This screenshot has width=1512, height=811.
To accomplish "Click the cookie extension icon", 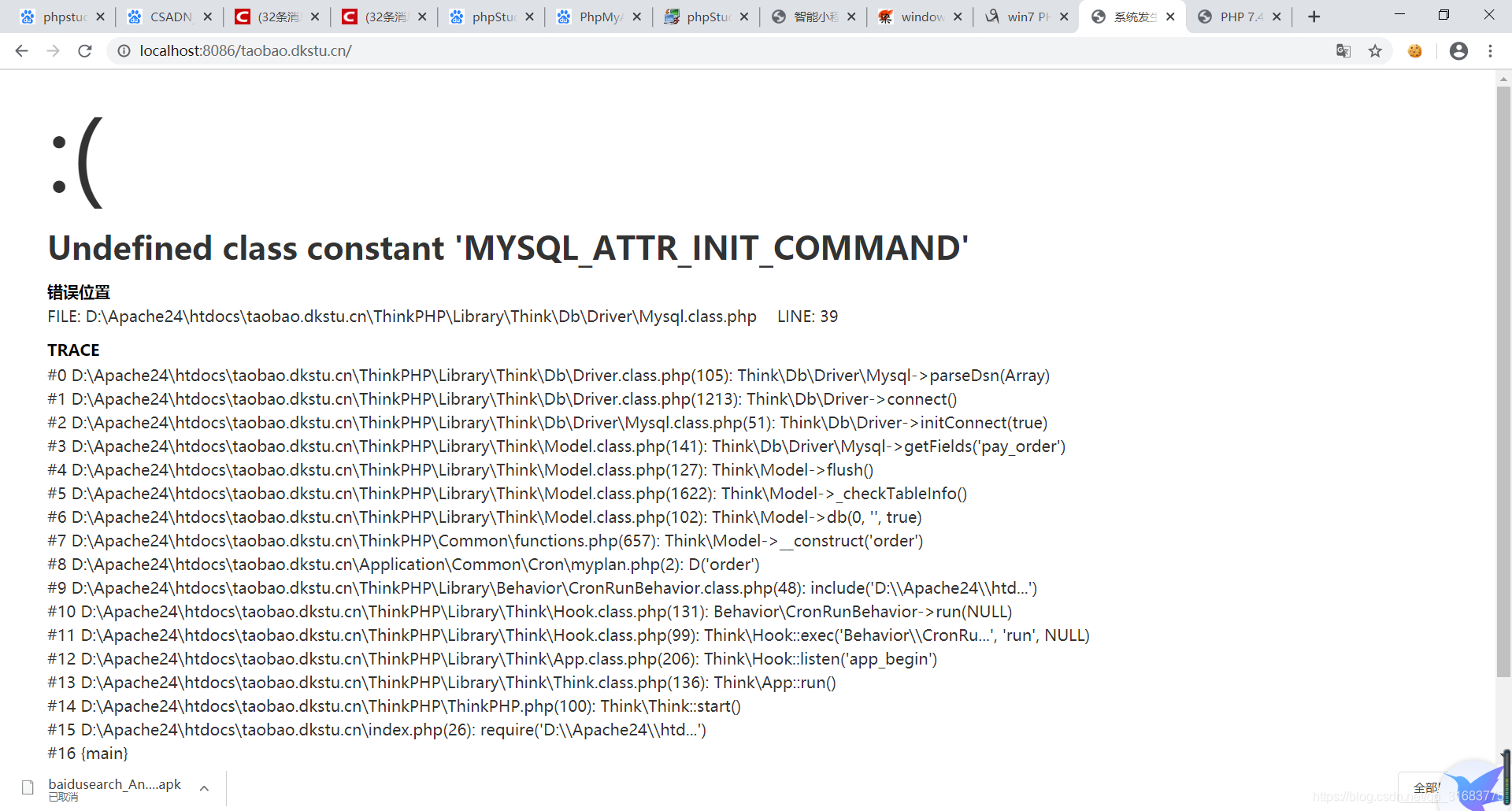I will click(x=1415, y=50).
